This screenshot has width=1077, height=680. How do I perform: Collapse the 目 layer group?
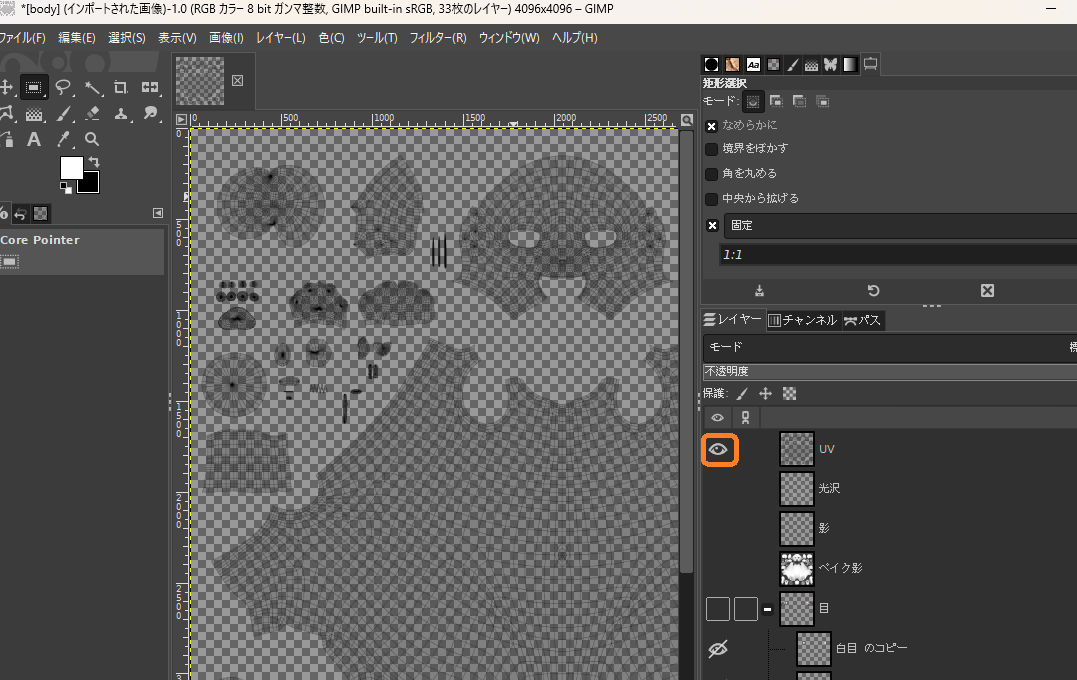pos(767,609)
